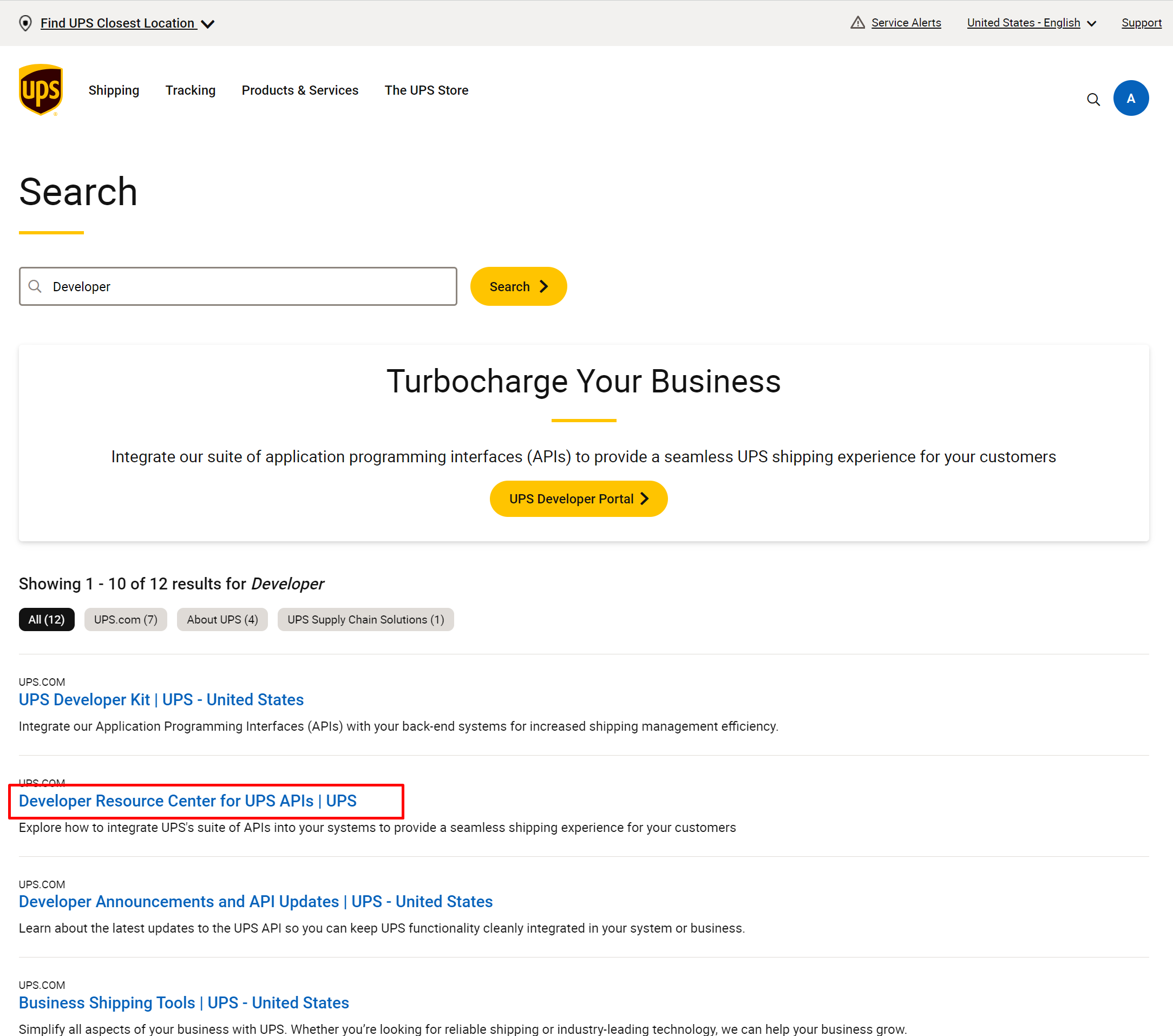
Task: Open the UPS Developer Portal button
Action: [x=579, y=498]
